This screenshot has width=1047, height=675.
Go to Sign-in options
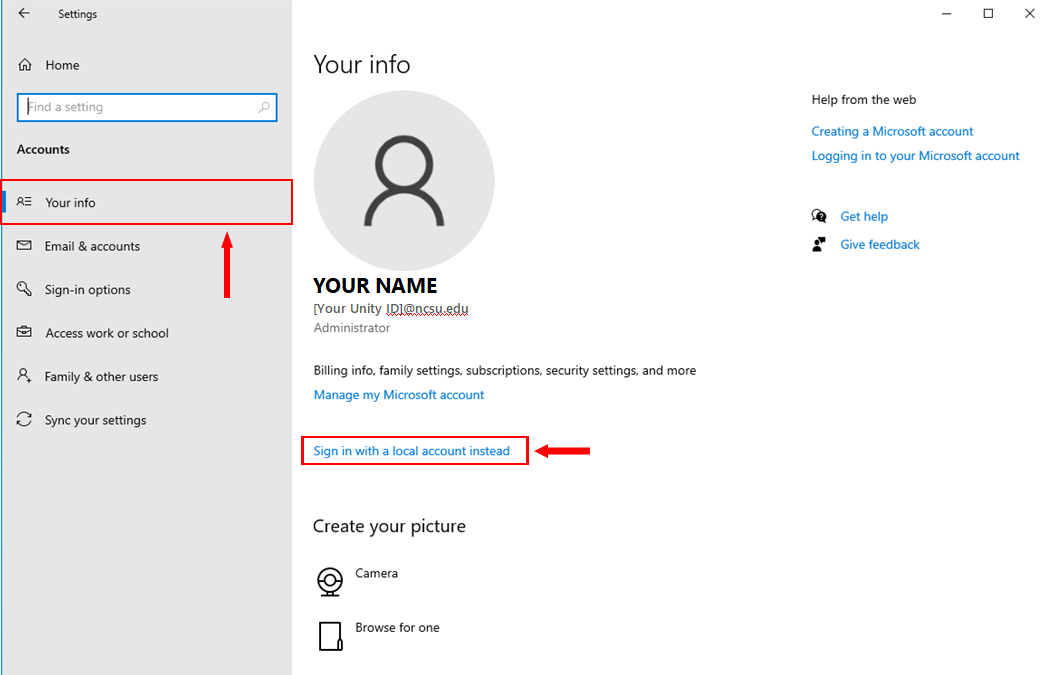tap(87, 290)
